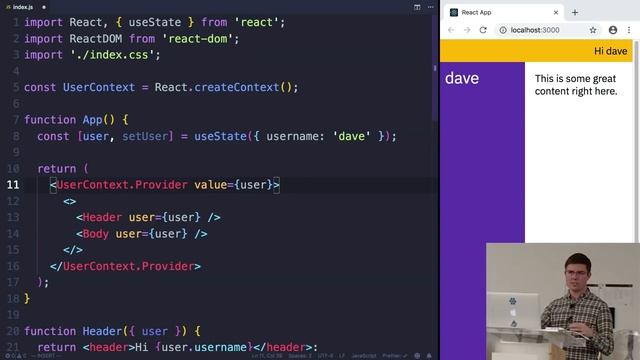Screen dimensions: 640x360
Task: Click 'App' function name on line 7
Action: 93,120
